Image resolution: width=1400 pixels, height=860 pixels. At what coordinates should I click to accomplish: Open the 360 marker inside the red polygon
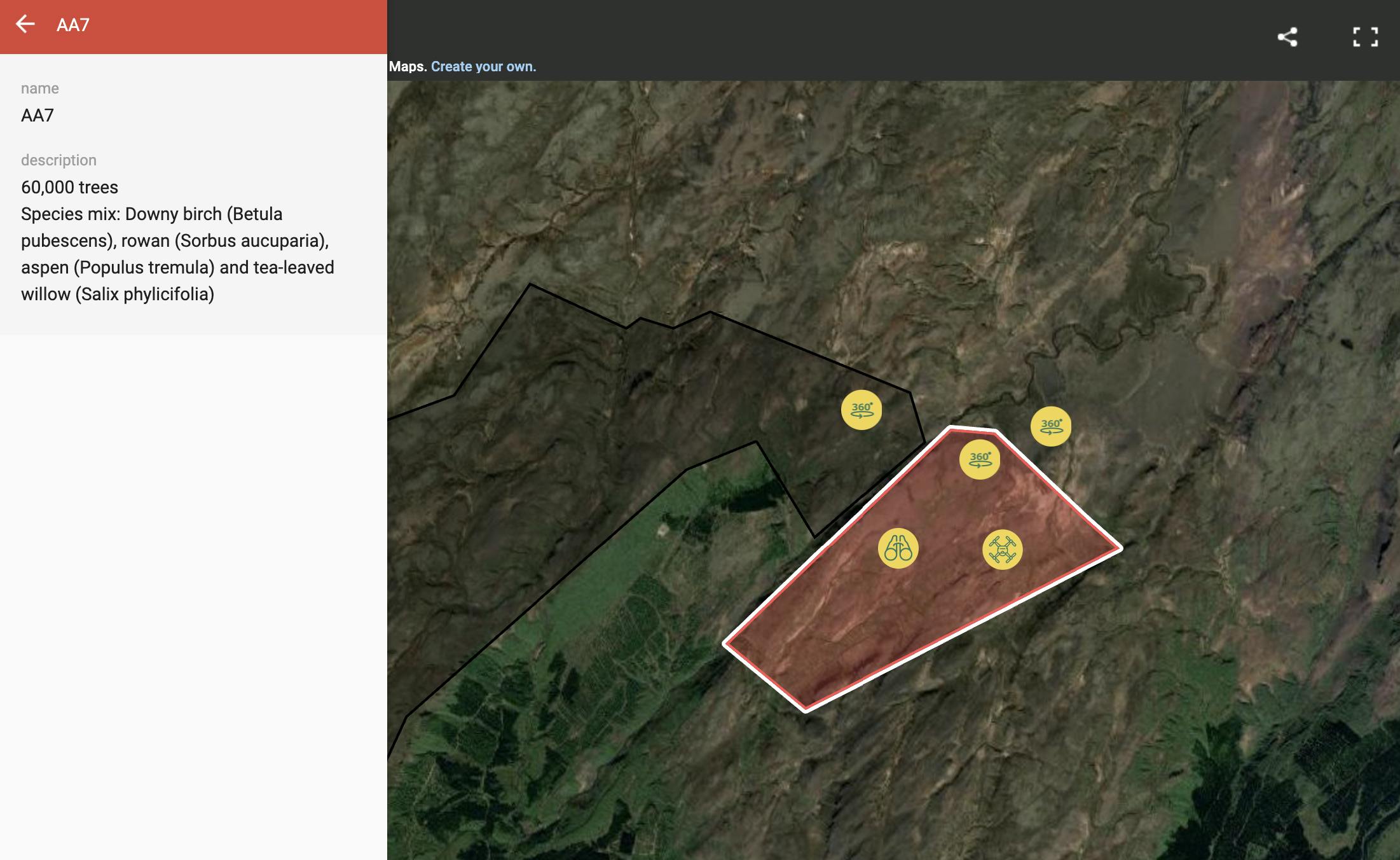[x=979, y=459]
